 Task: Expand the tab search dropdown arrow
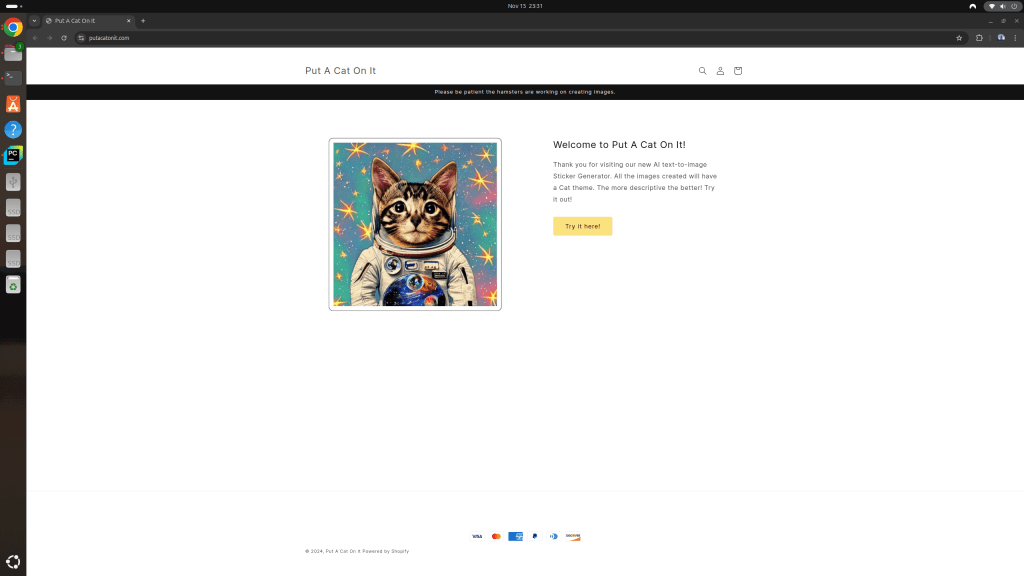[x=34, y=20]
